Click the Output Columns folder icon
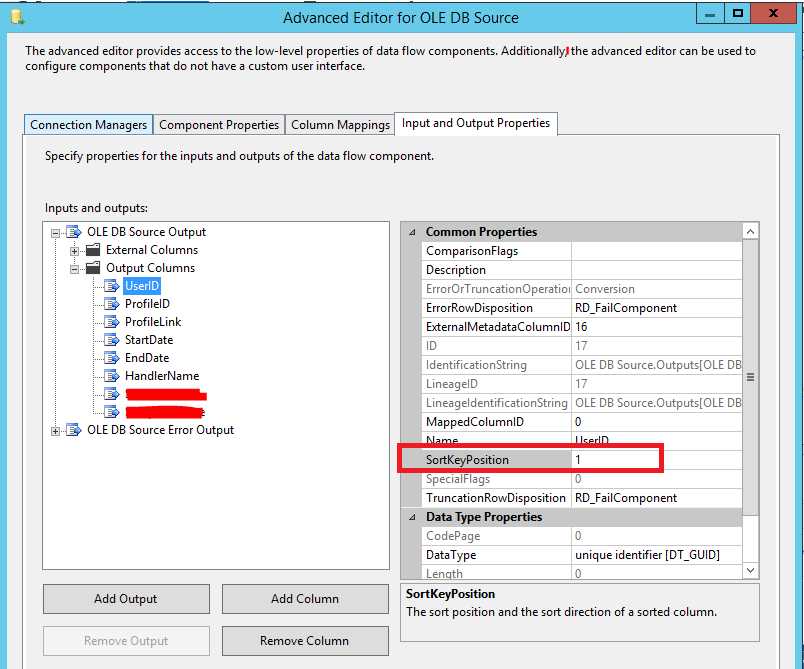This screenshot has height=669, width=804. 93,268
